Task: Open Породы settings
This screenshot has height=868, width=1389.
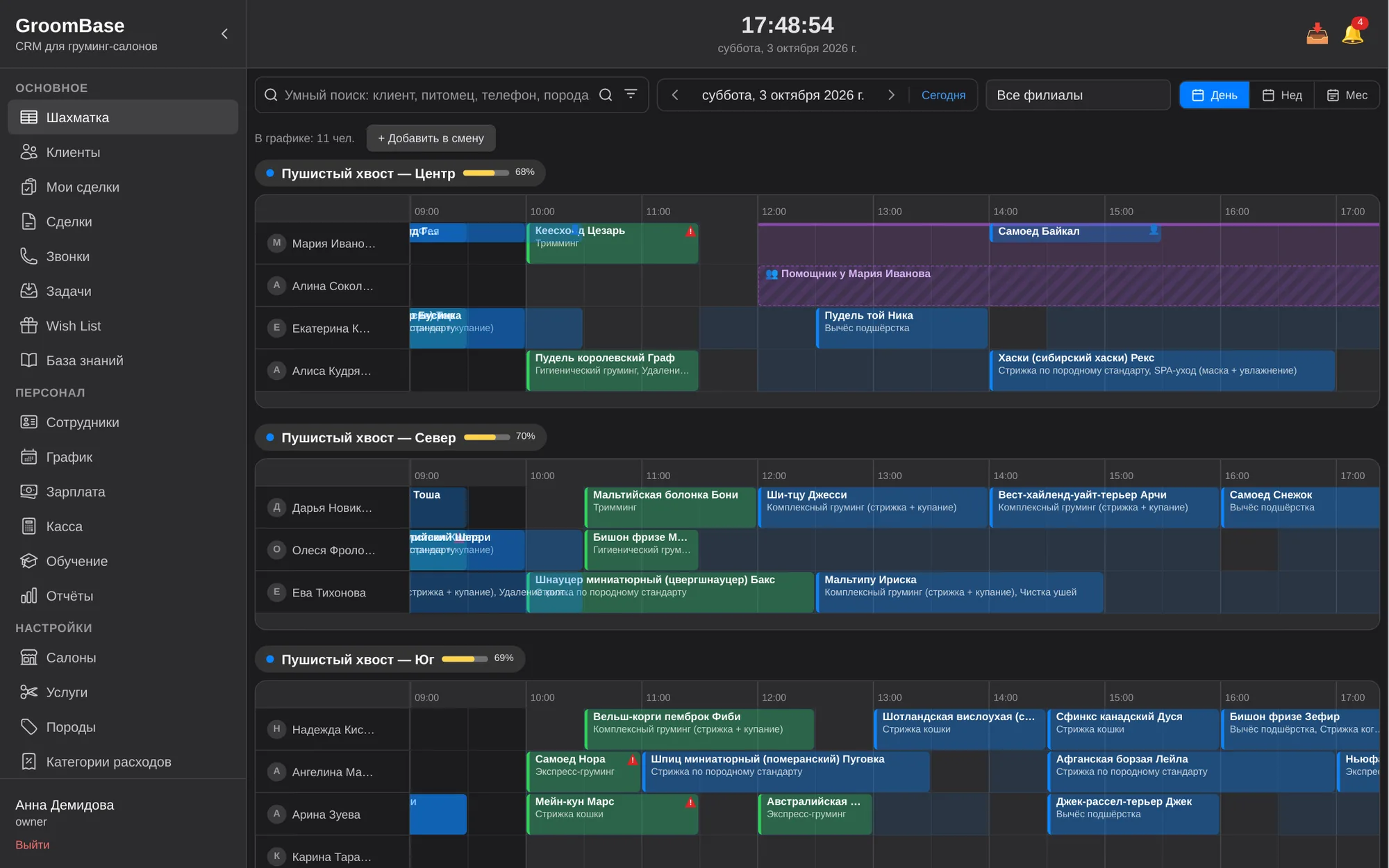Action: (x=123, y=727)
